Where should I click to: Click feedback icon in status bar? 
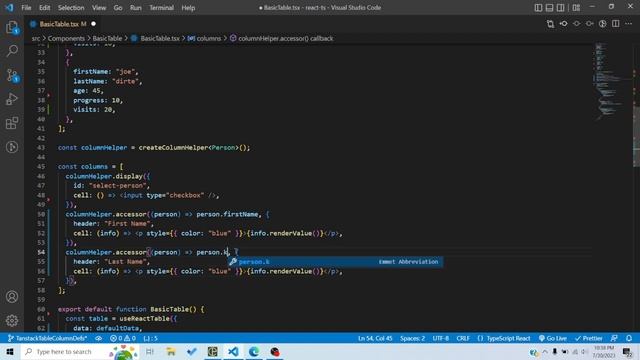tap(614, 338)
